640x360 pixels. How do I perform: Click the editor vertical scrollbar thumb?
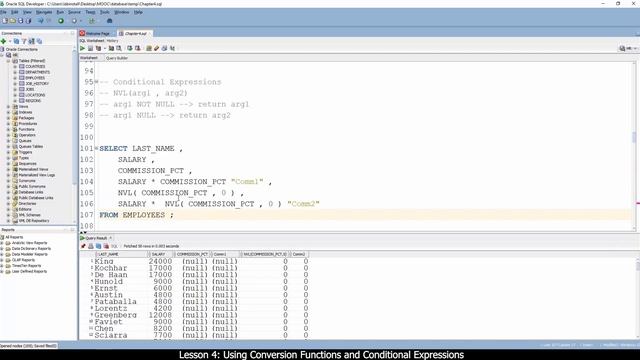[x=633, y=137]
